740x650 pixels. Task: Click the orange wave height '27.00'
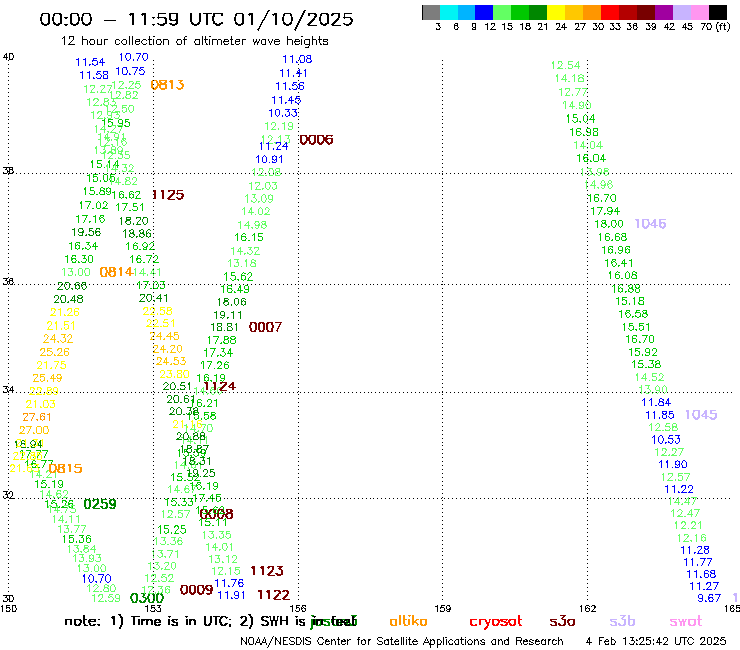pyautogui.click(x=34, y=431)
